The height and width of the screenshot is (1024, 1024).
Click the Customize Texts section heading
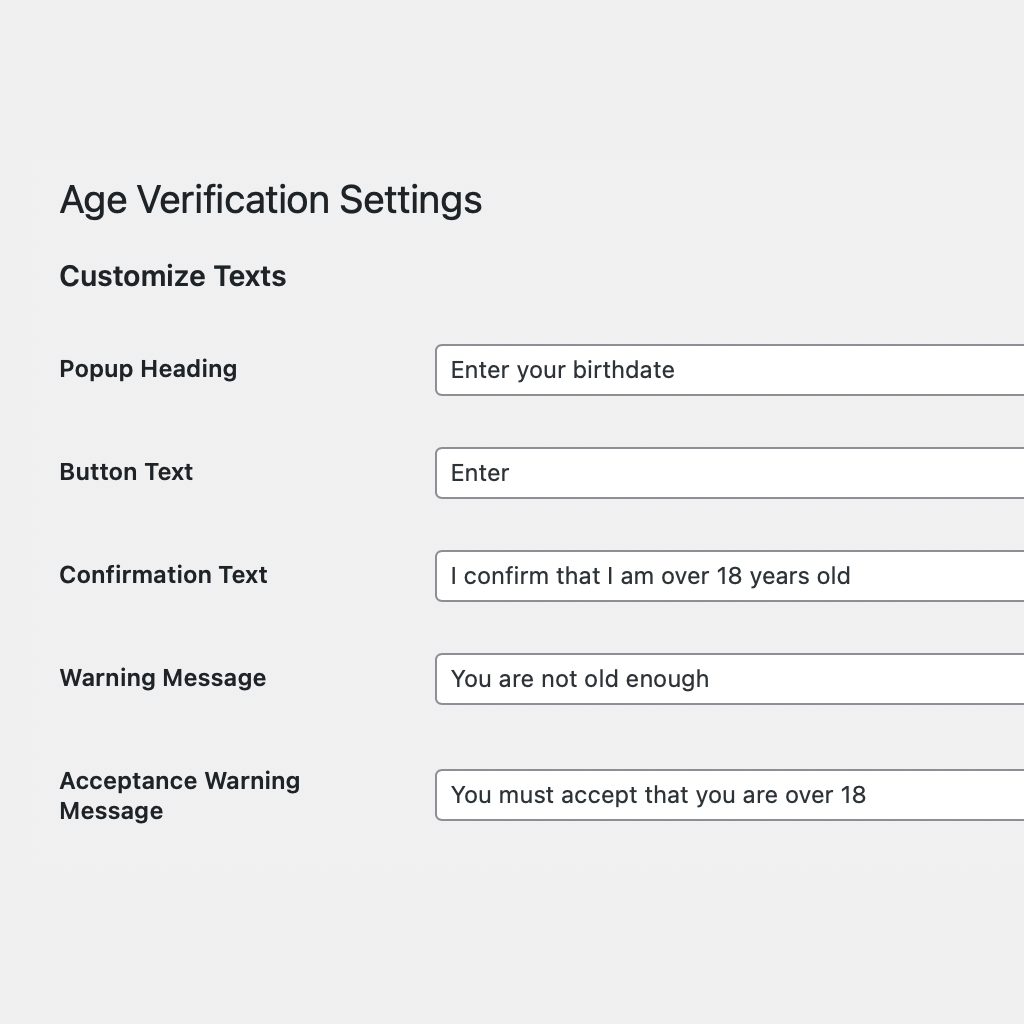pos(173,276)
